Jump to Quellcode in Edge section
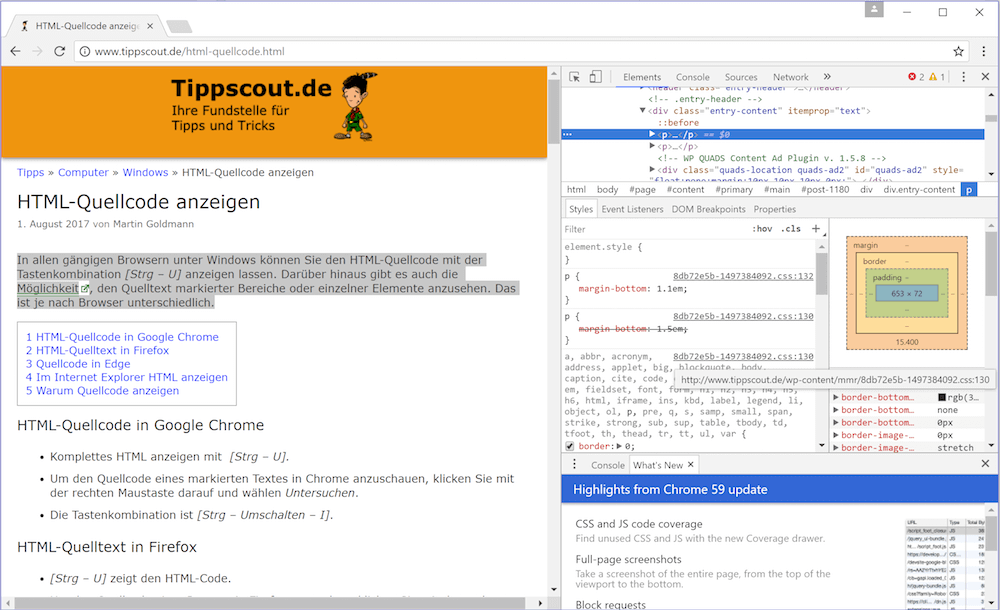1000x610 pixels. 78,364
